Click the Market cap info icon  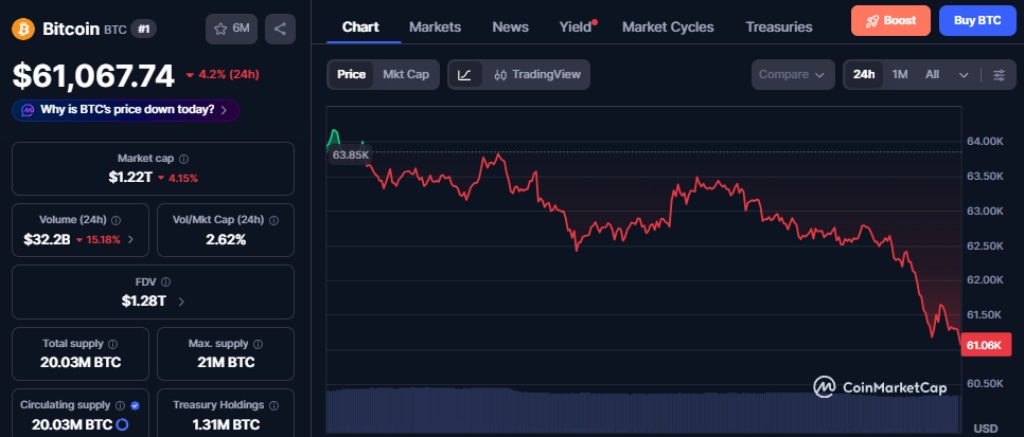pyautogui.click(x=184, y=159)
